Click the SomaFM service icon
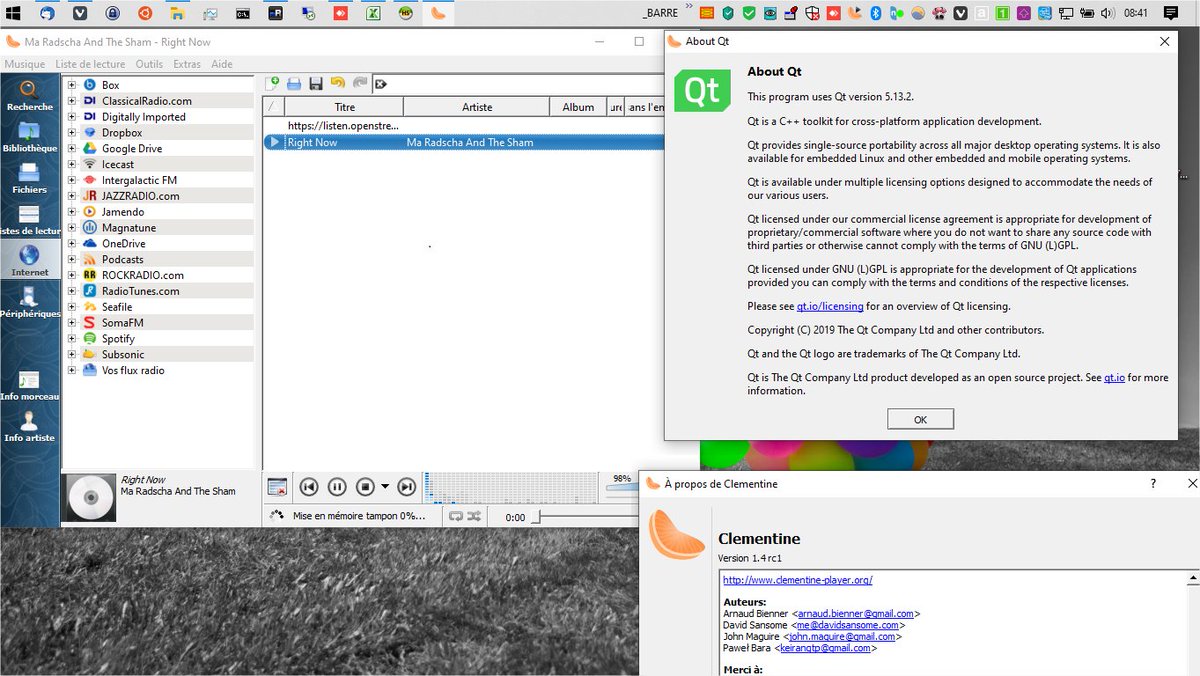The height and width of the screenshot is (676, 1200). pyautogui.click(x=89, y=323)
